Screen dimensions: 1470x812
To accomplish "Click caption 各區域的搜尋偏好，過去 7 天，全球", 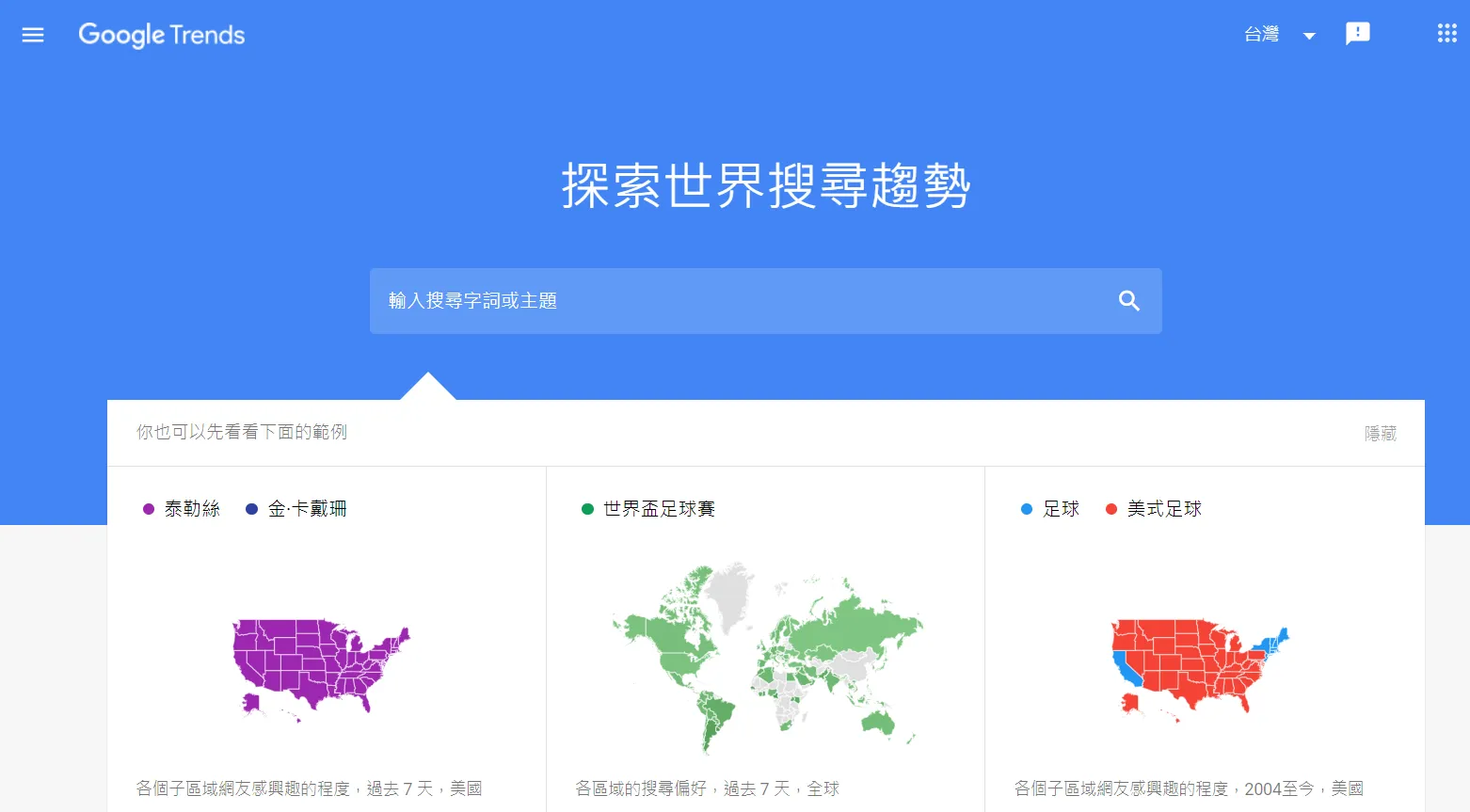I will pos(707,788).
